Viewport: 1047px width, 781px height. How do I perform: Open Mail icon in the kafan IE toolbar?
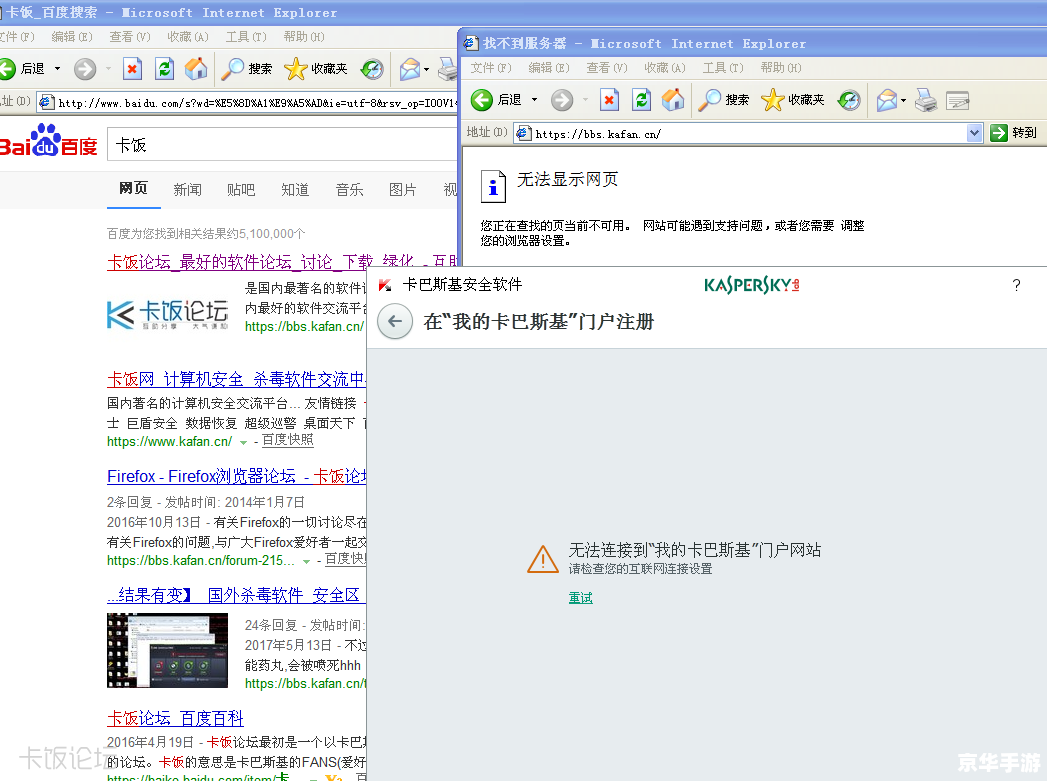[x=887, y=100]
